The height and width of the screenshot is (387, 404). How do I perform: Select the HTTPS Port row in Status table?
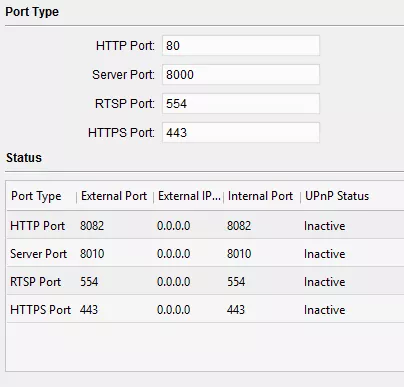click(205, 309)
